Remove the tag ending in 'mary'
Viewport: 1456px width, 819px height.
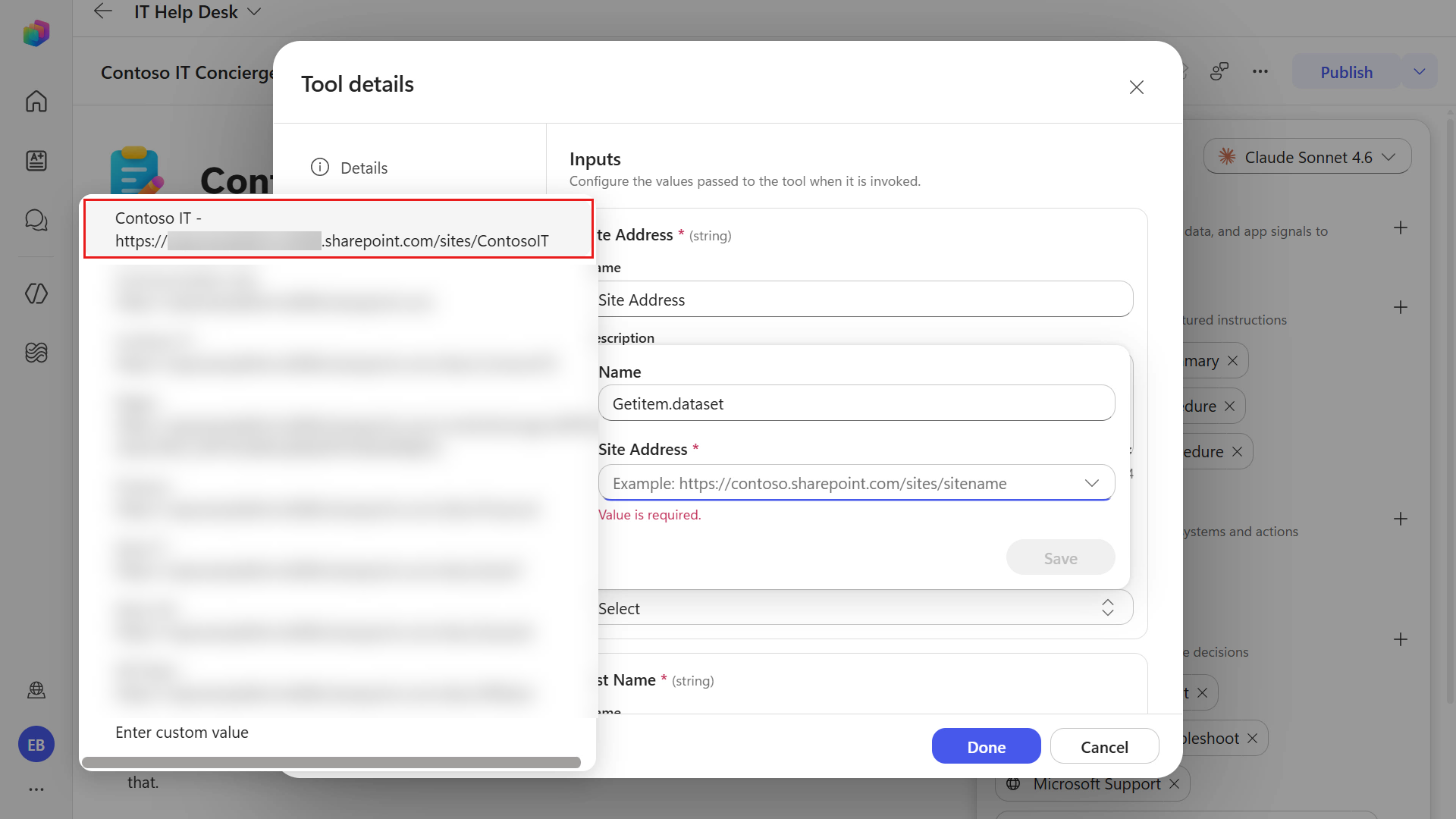click(x=1232, y=360)
